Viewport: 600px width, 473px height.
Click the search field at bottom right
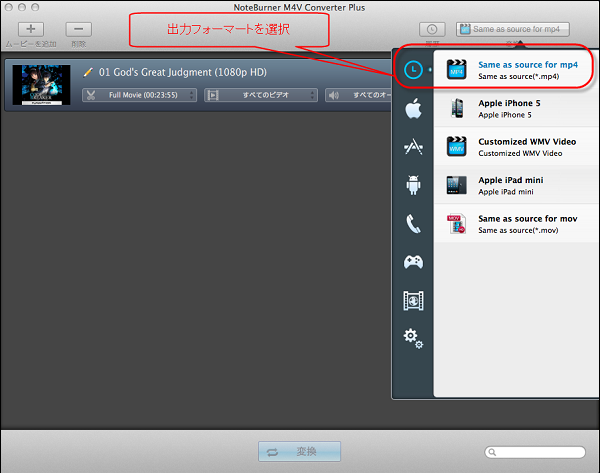(535, 452)
